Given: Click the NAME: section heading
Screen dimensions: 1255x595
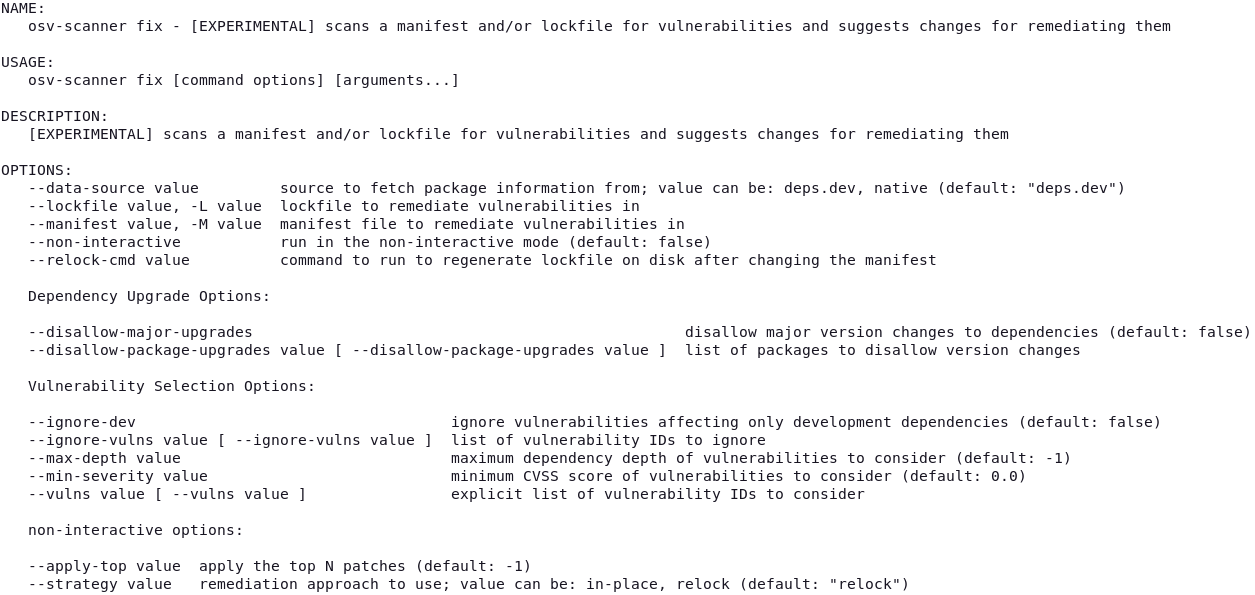Looking at the screenshot, I should (23, 8).
